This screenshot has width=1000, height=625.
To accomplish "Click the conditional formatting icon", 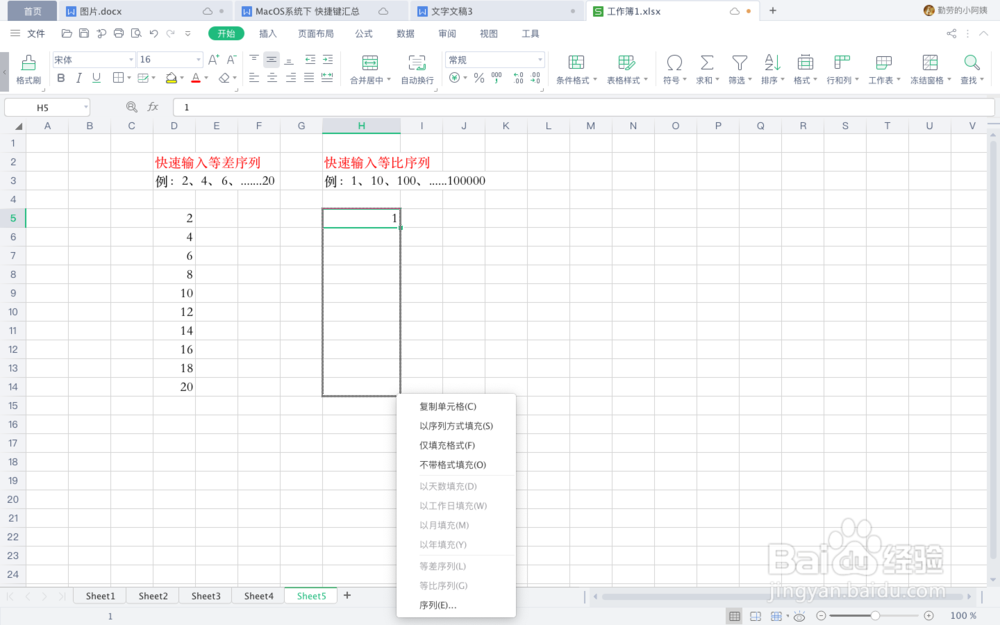I will 576,62.
